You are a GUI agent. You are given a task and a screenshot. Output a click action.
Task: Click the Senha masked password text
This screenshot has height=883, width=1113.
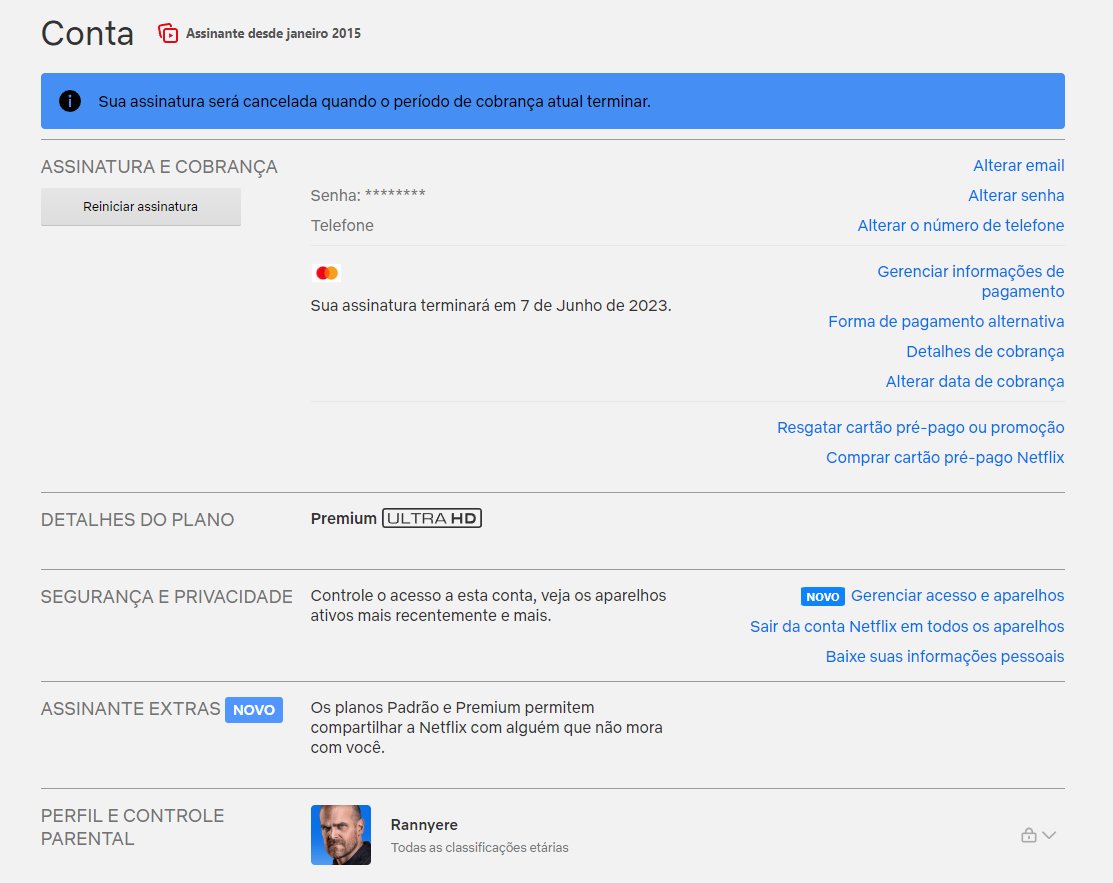pos(368,195)
